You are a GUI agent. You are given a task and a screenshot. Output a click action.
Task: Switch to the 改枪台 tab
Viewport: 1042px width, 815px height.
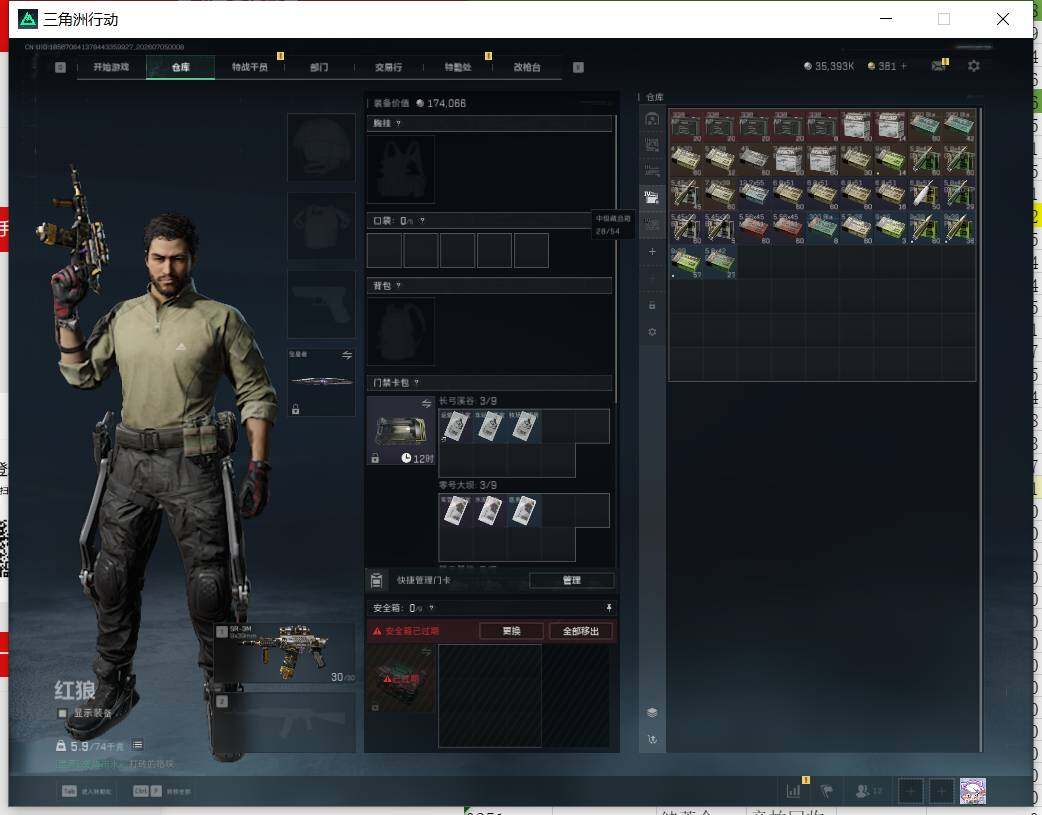coord(527,67)
